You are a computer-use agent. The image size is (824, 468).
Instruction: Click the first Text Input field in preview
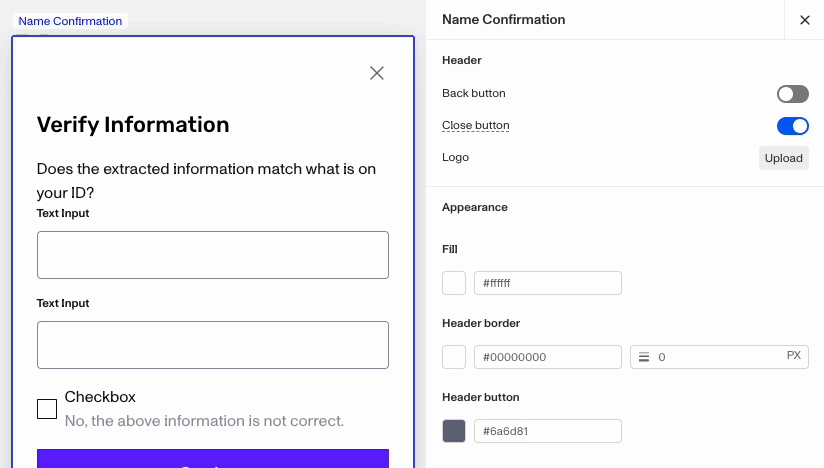pyautogui.click(x=213, y=255)
